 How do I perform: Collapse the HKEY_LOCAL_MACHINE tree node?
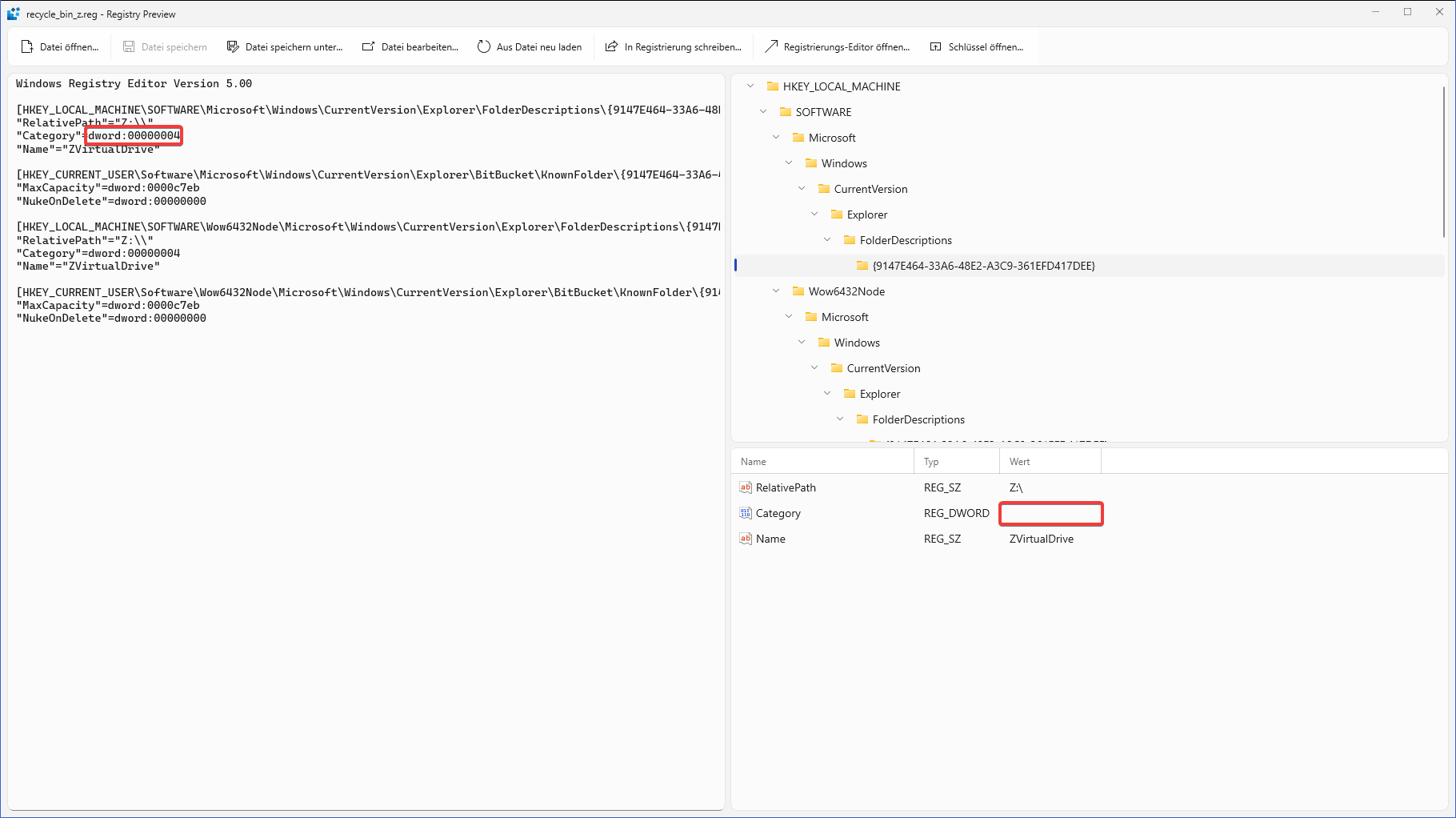tap(750, 86)
